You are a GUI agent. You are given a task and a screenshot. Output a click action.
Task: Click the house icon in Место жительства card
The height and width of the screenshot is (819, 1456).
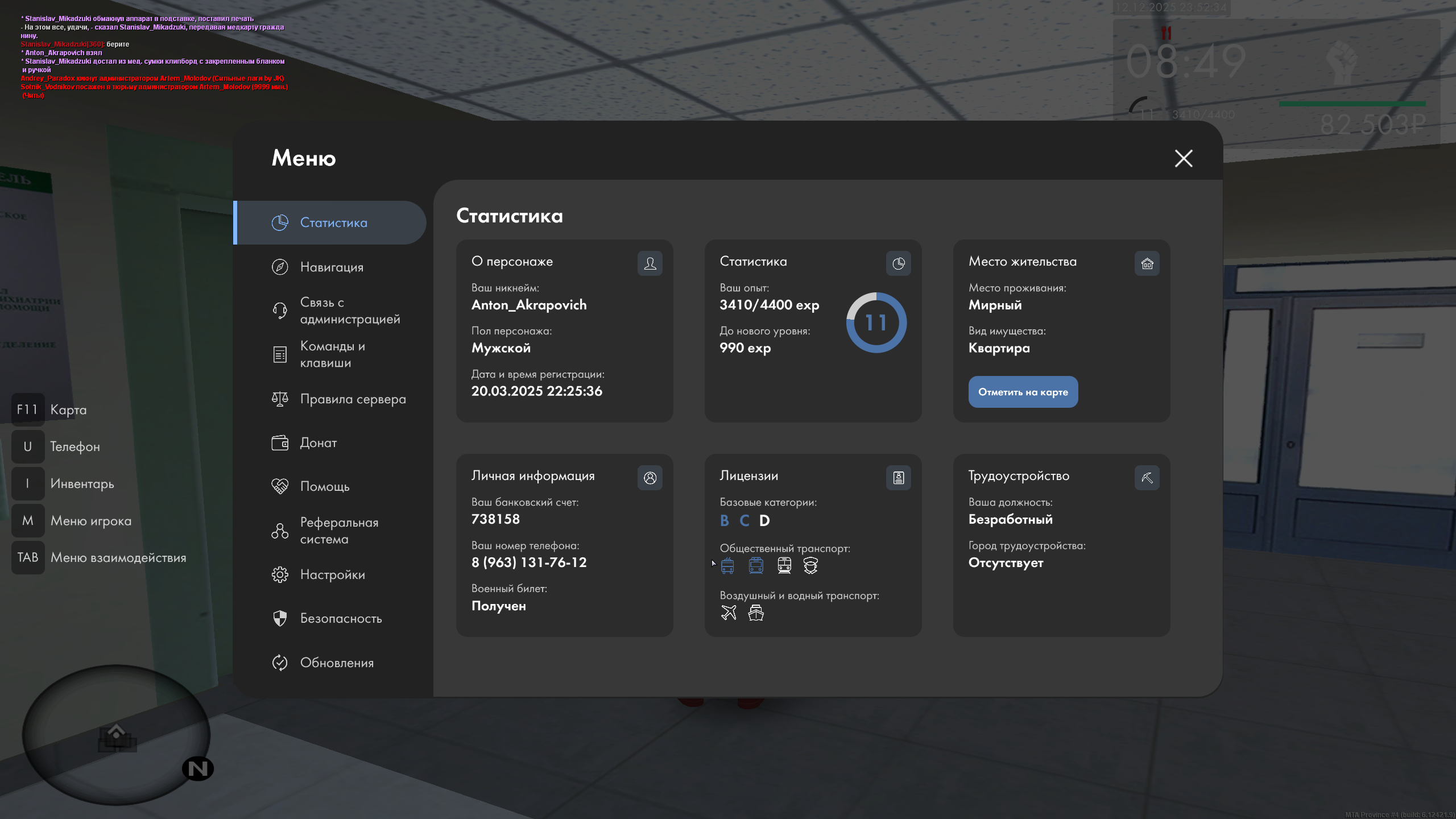tap(1147, 263)
